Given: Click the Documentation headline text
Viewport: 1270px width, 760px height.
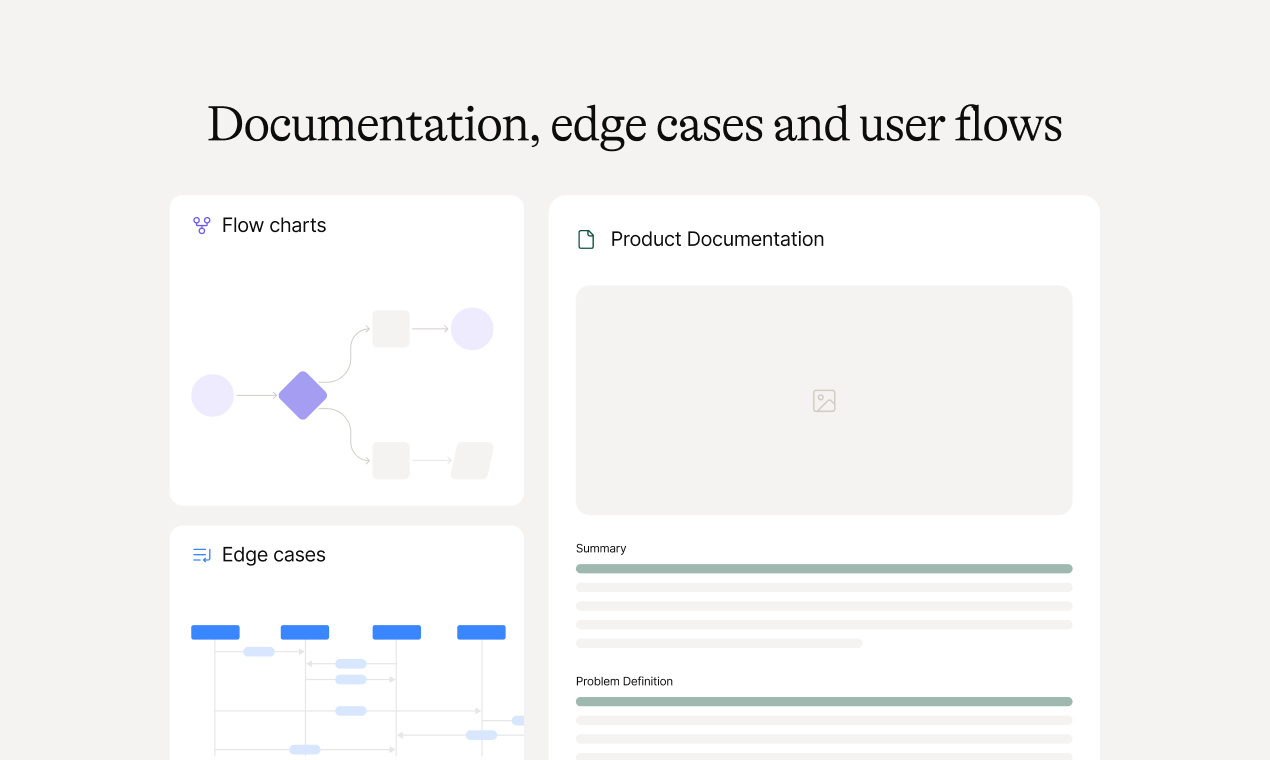Looking at the screenshot, I should click(x=634, y=125).
